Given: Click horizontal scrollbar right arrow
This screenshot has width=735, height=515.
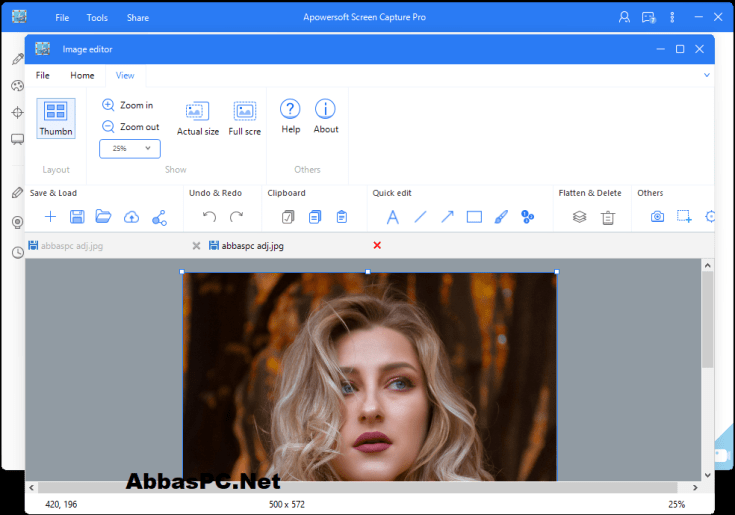Looking at the screenshot, I should (695, 487).
